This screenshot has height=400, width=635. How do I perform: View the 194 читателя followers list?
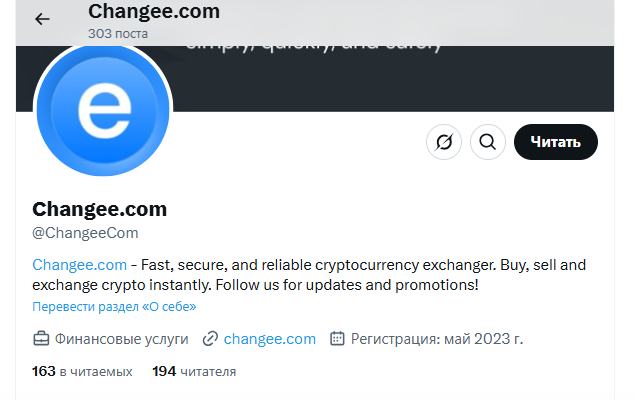click(x=194, y=371)
